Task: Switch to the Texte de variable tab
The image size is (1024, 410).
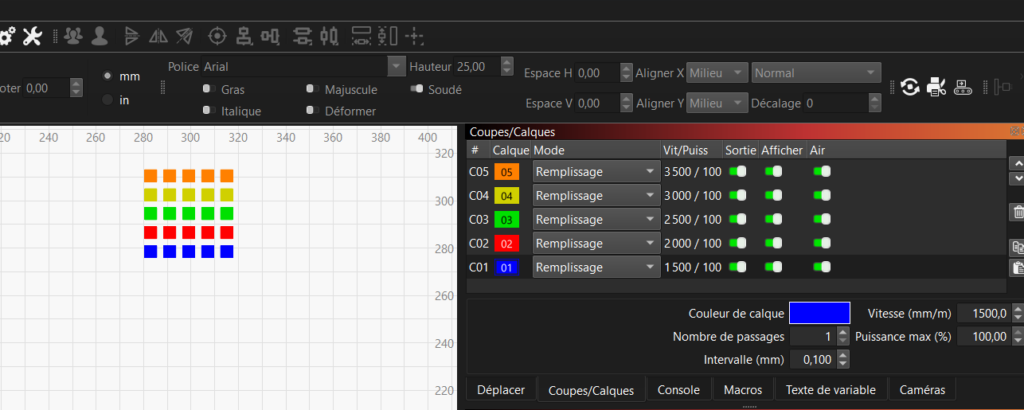Action: pos(831,390)
